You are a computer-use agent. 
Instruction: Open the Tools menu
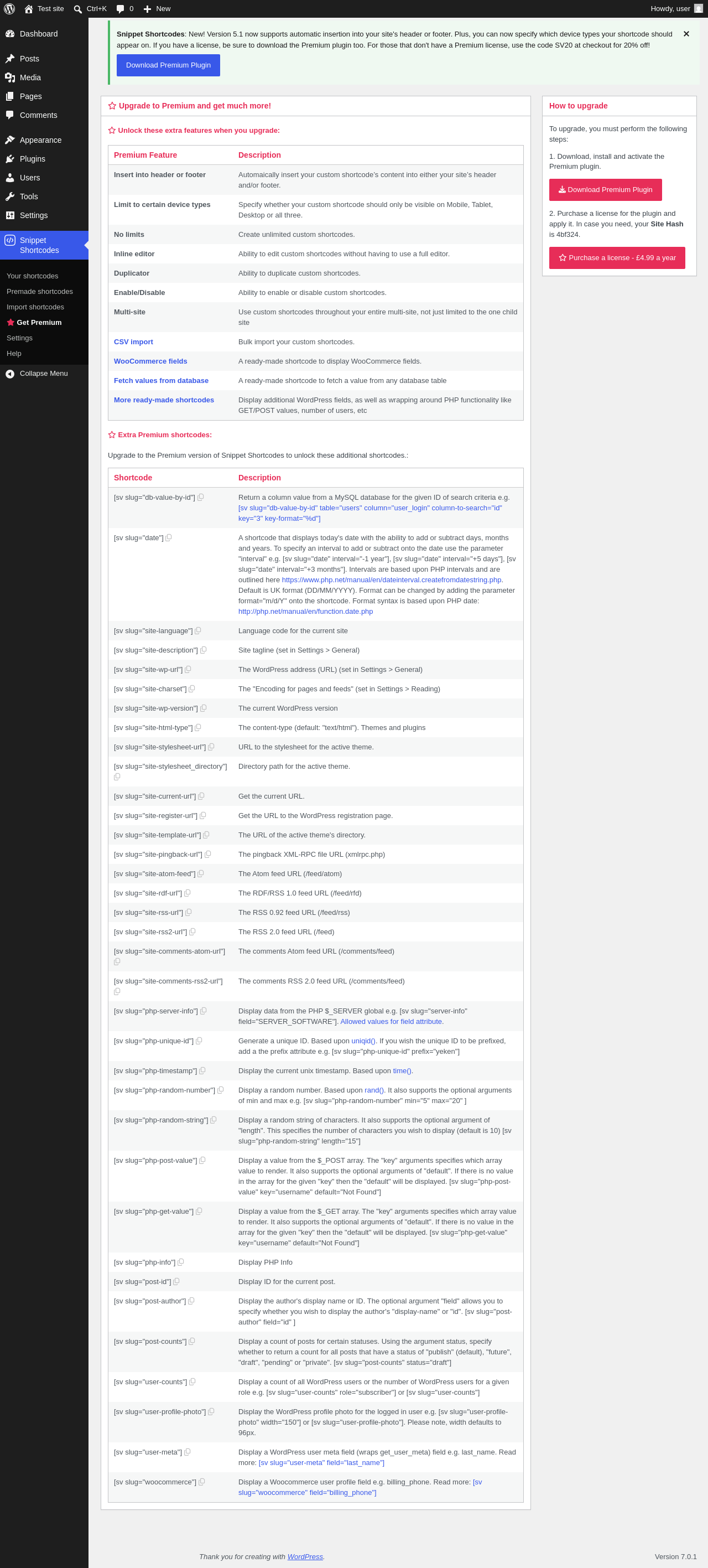44,196
